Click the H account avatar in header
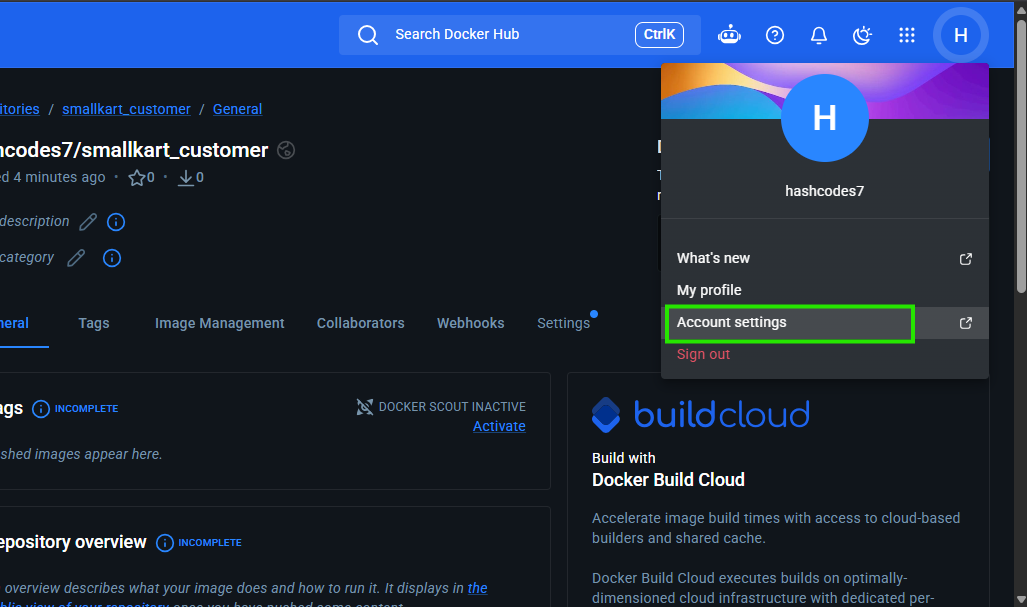This screenshot has height=607, width=1027. 960,35
